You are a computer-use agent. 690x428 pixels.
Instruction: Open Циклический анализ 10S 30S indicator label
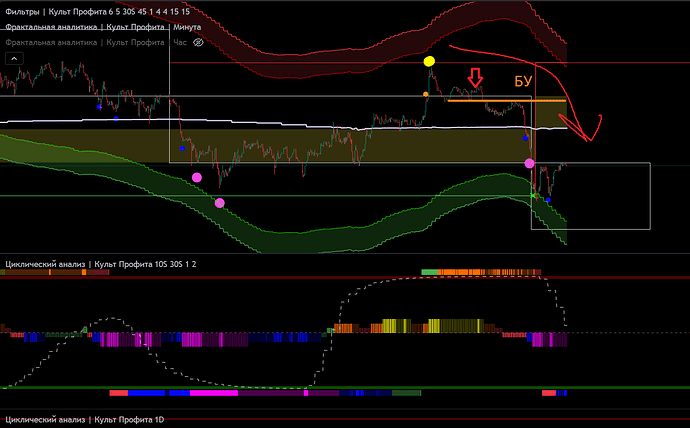[100, 264]
